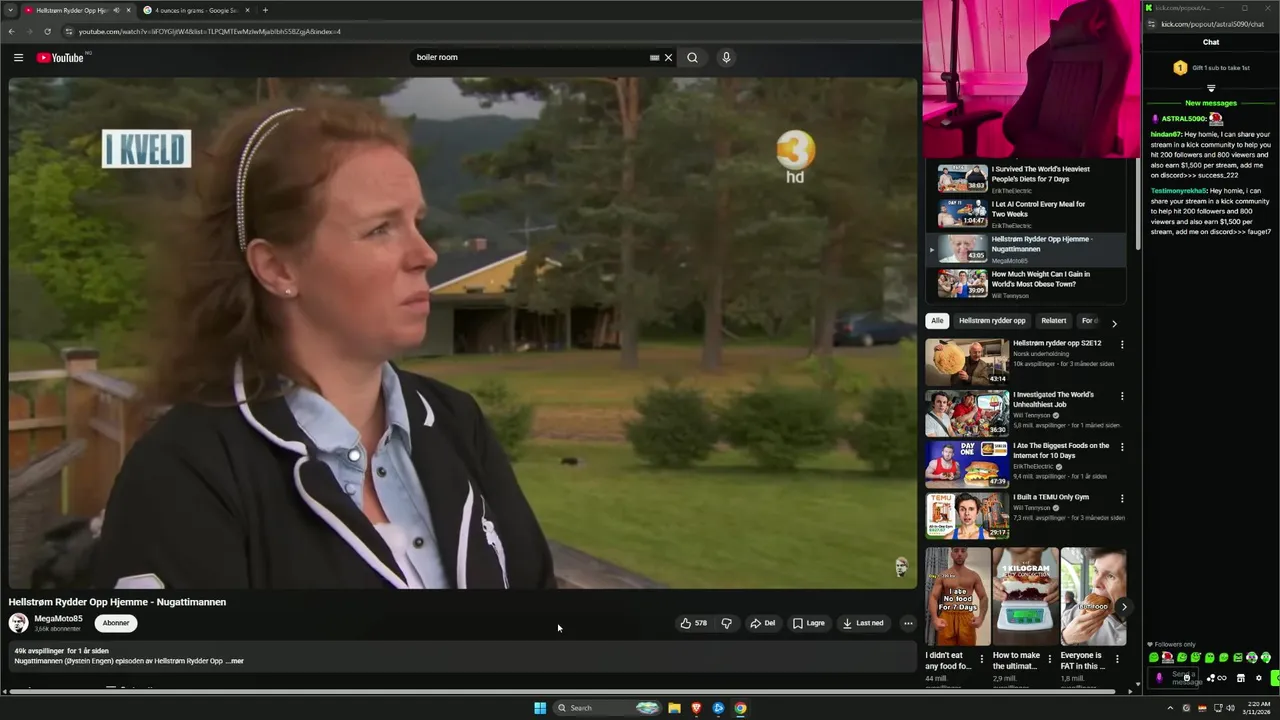Select 'How Much Weight Can I Gain' playlist item
1280x720 pixels.
click(x=1026, y=283)
